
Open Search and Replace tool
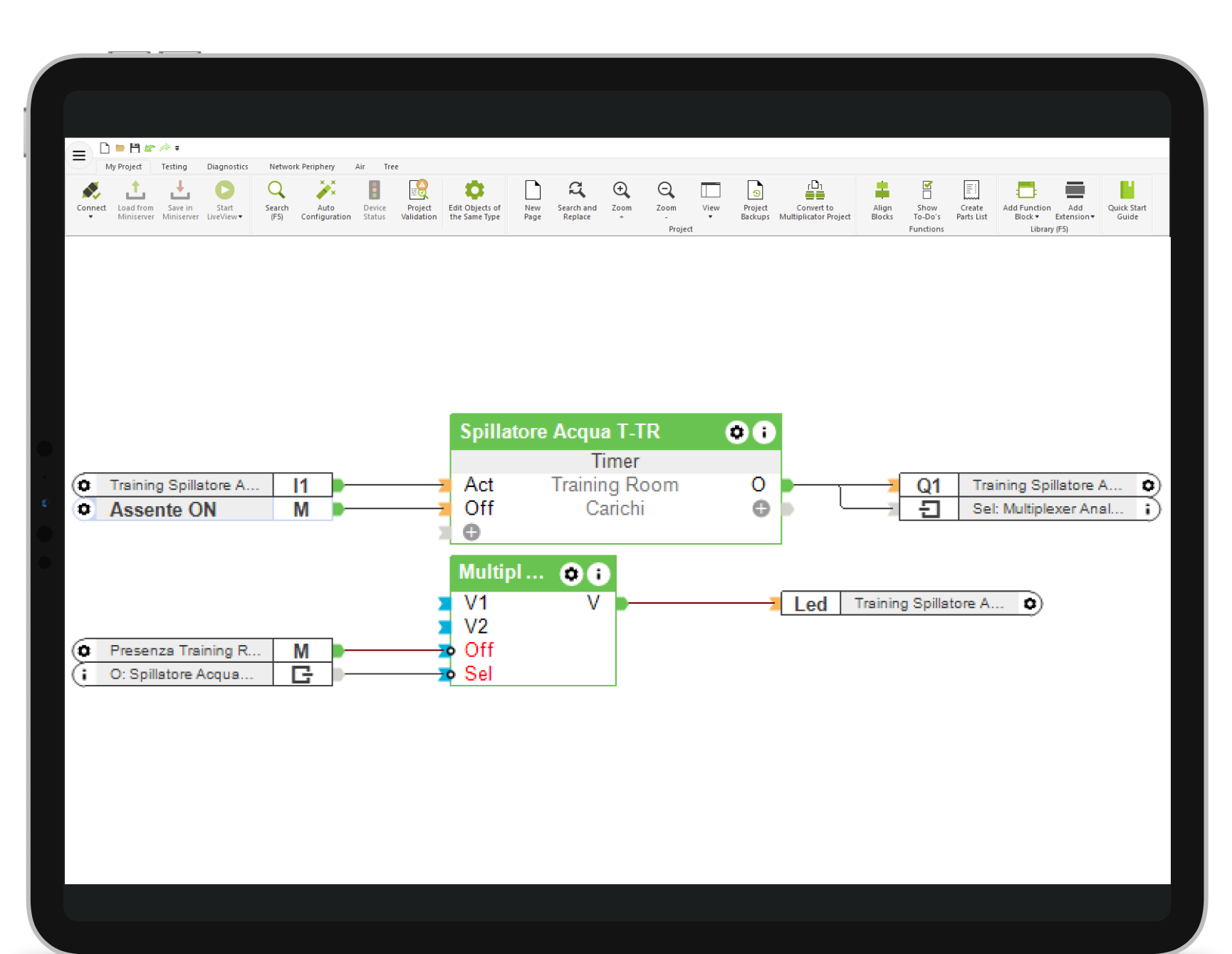point(577,190)
